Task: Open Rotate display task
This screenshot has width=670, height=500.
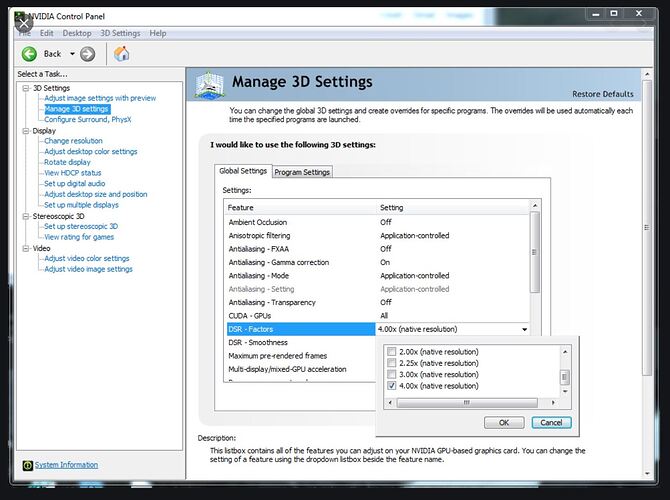Action: pos(68,162)
